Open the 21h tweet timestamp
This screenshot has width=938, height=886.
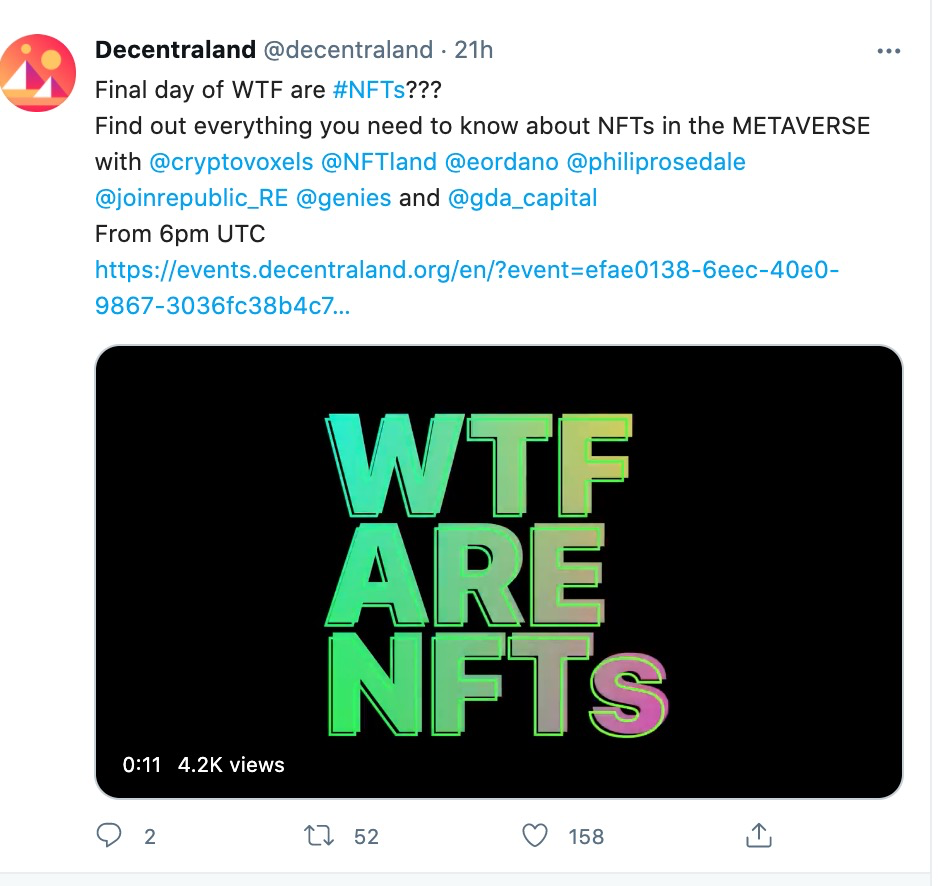[x=473, y=50]
